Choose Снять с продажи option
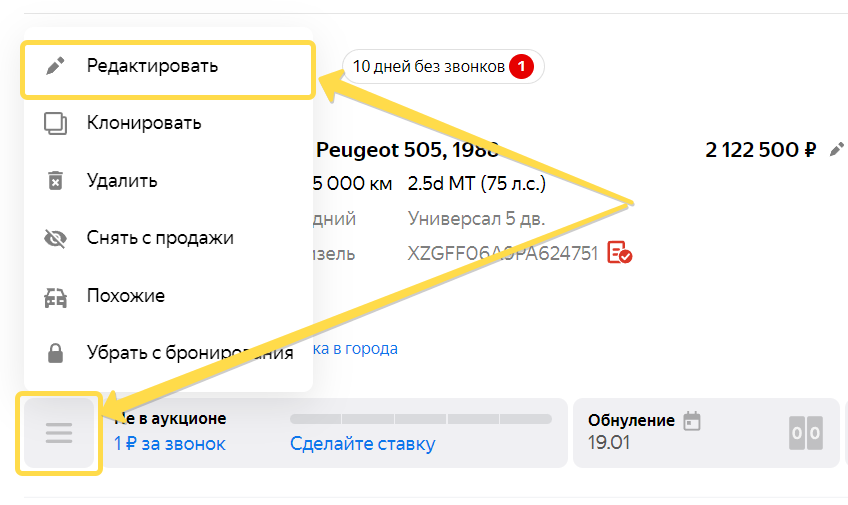The image size is (848, 505). 160,238
